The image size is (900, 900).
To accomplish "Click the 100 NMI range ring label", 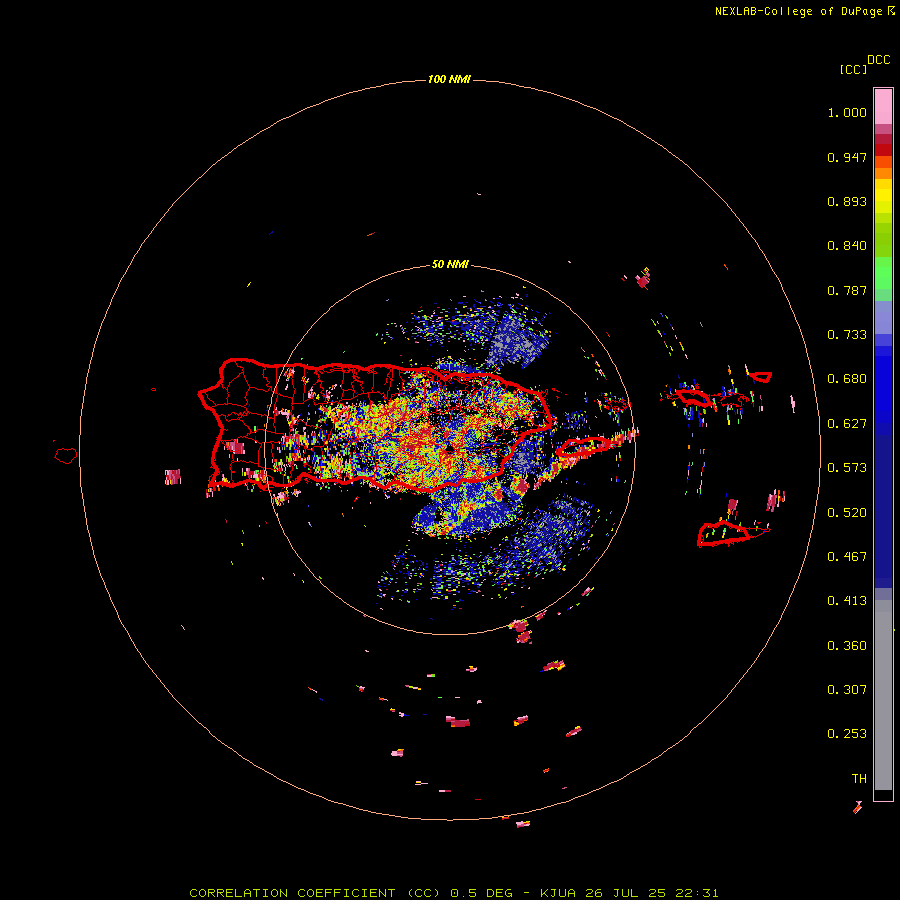I will coord(449,79).
